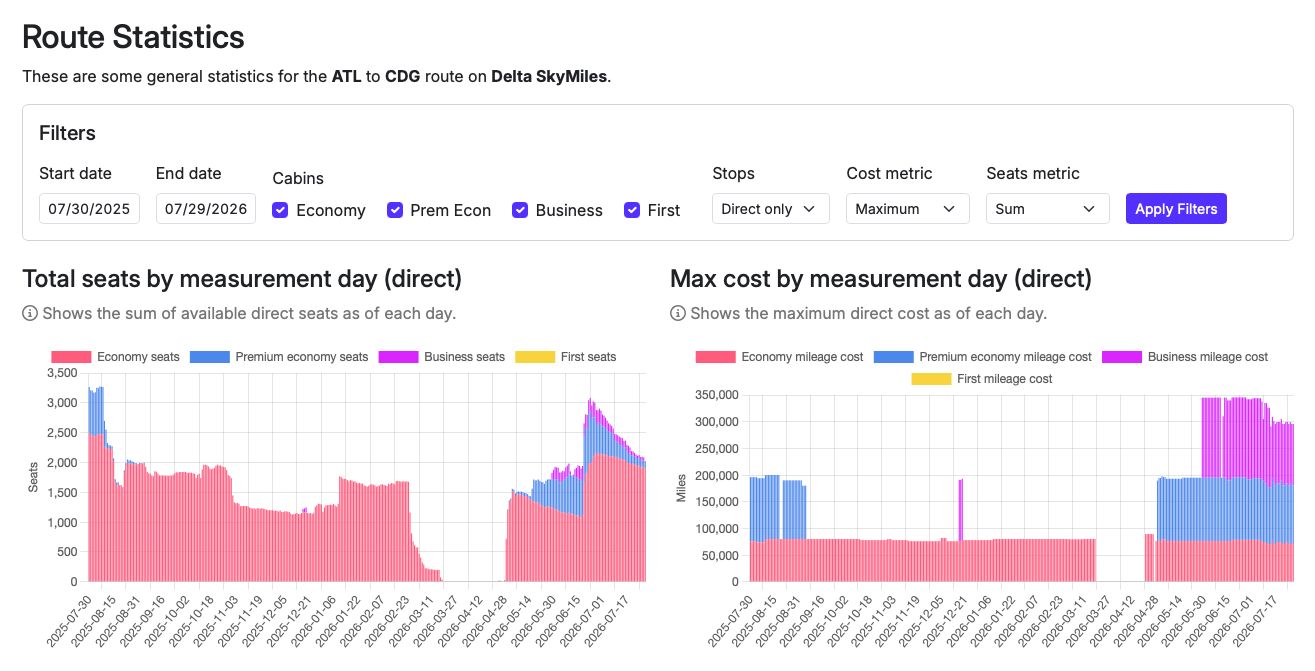Toggle Business mileage cost legend swatch
Screen dimensions: 1315x671
point(1122,357)
